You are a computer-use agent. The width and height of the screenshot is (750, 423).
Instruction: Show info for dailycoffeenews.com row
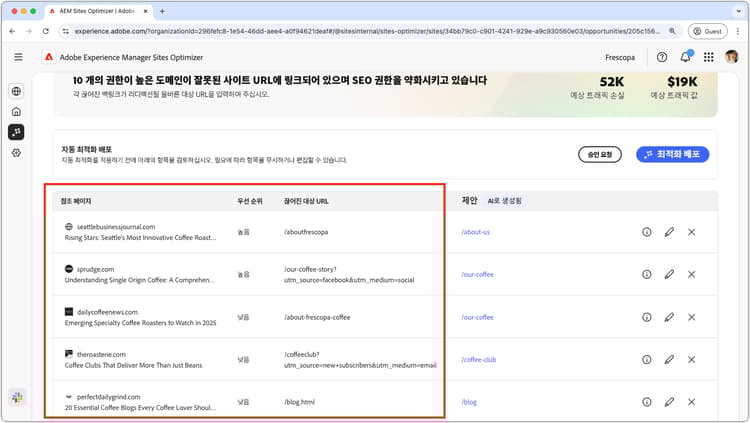pos(647,317)
